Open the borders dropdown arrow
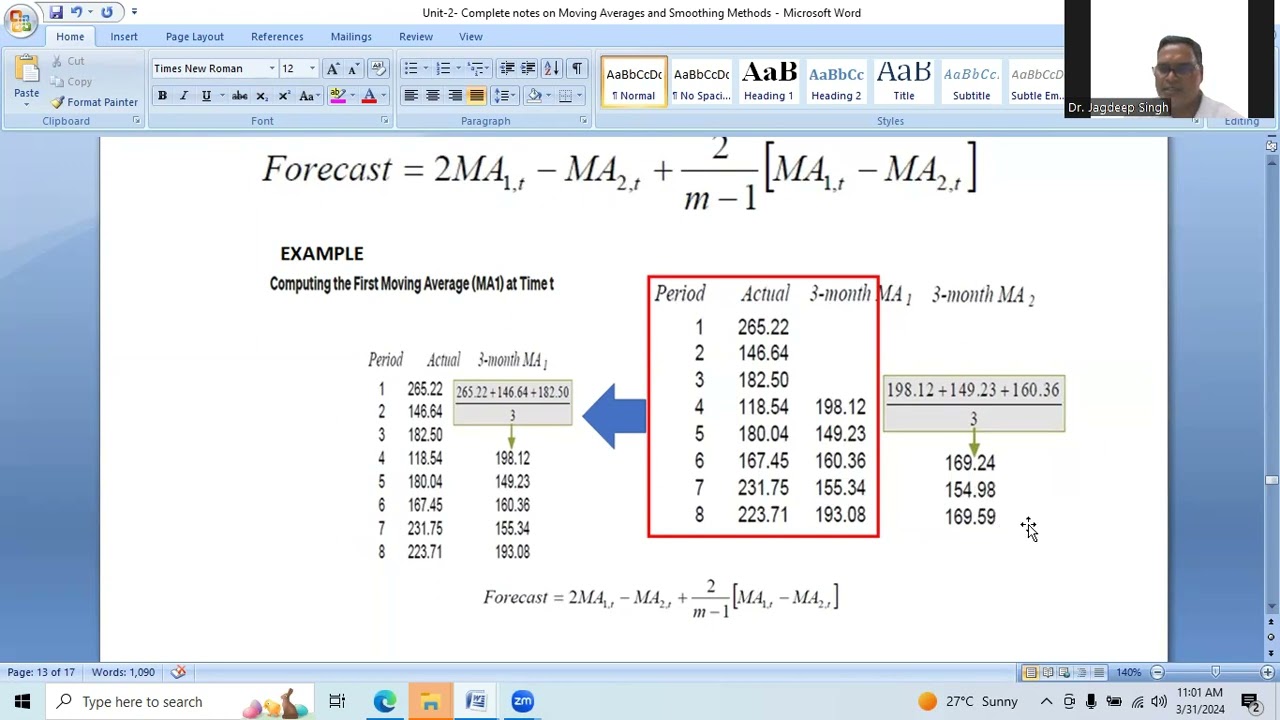The image size is (1280, 720). tap(581, 96)
